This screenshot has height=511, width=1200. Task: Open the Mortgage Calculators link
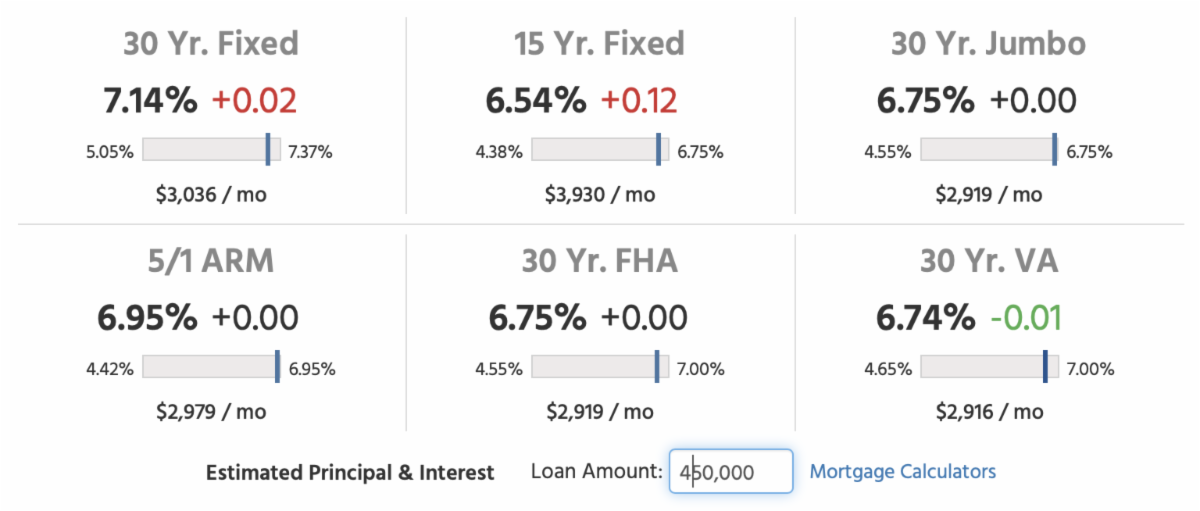coord(902,471)
